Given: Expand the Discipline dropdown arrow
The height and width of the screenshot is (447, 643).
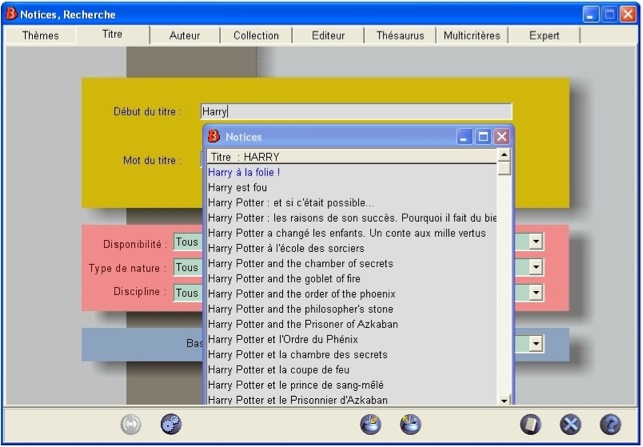Looking at the screenshot, I should 536,293.
